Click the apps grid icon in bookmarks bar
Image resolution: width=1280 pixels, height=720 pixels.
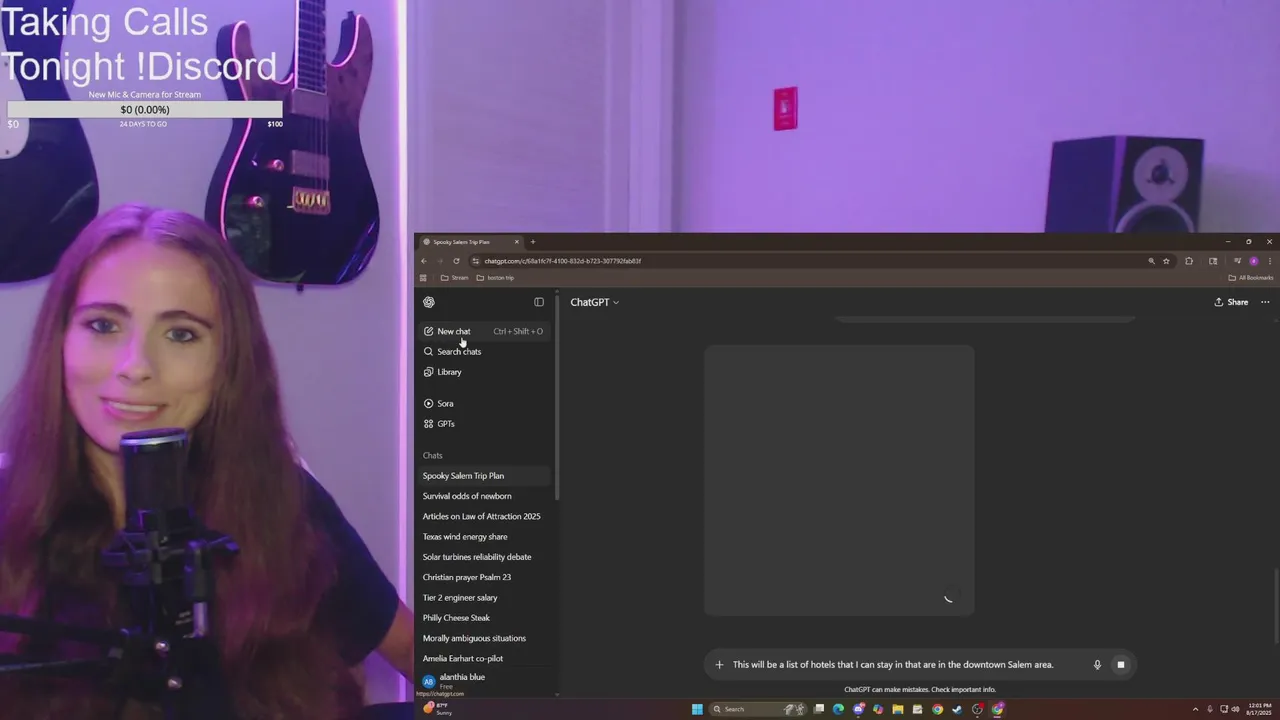(423, 278)
